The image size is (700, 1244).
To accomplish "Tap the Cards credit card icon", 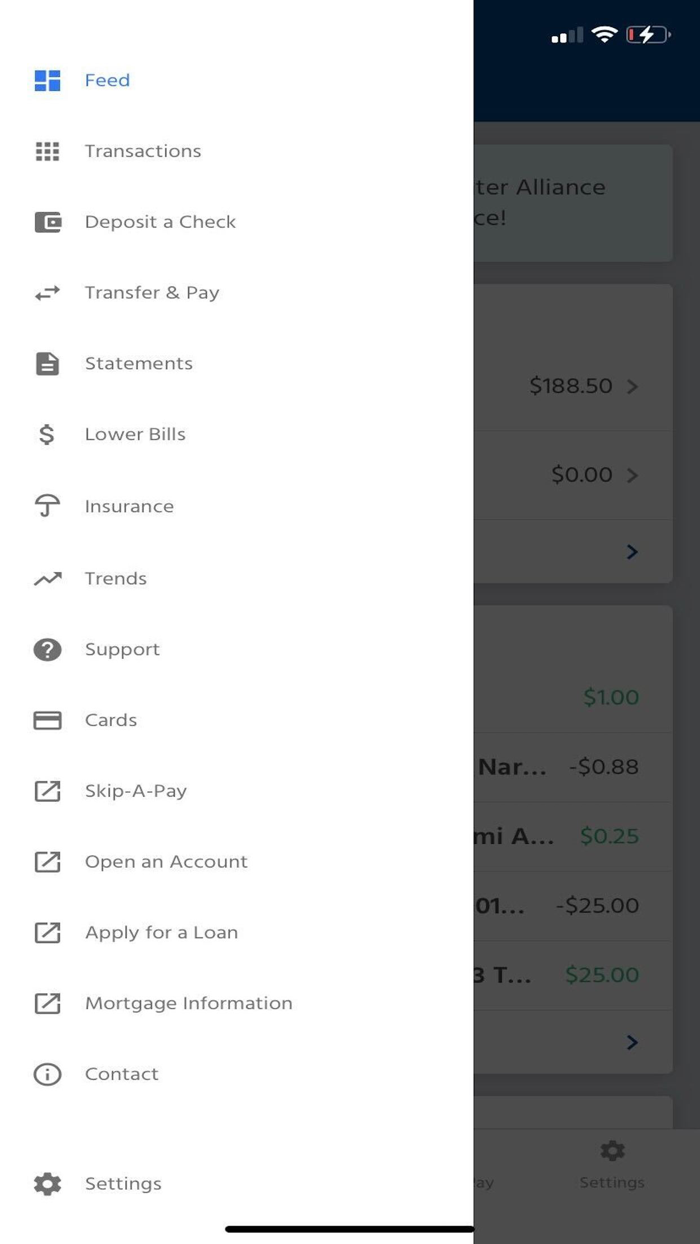I will pyautogui.click(x=47, y=720).
